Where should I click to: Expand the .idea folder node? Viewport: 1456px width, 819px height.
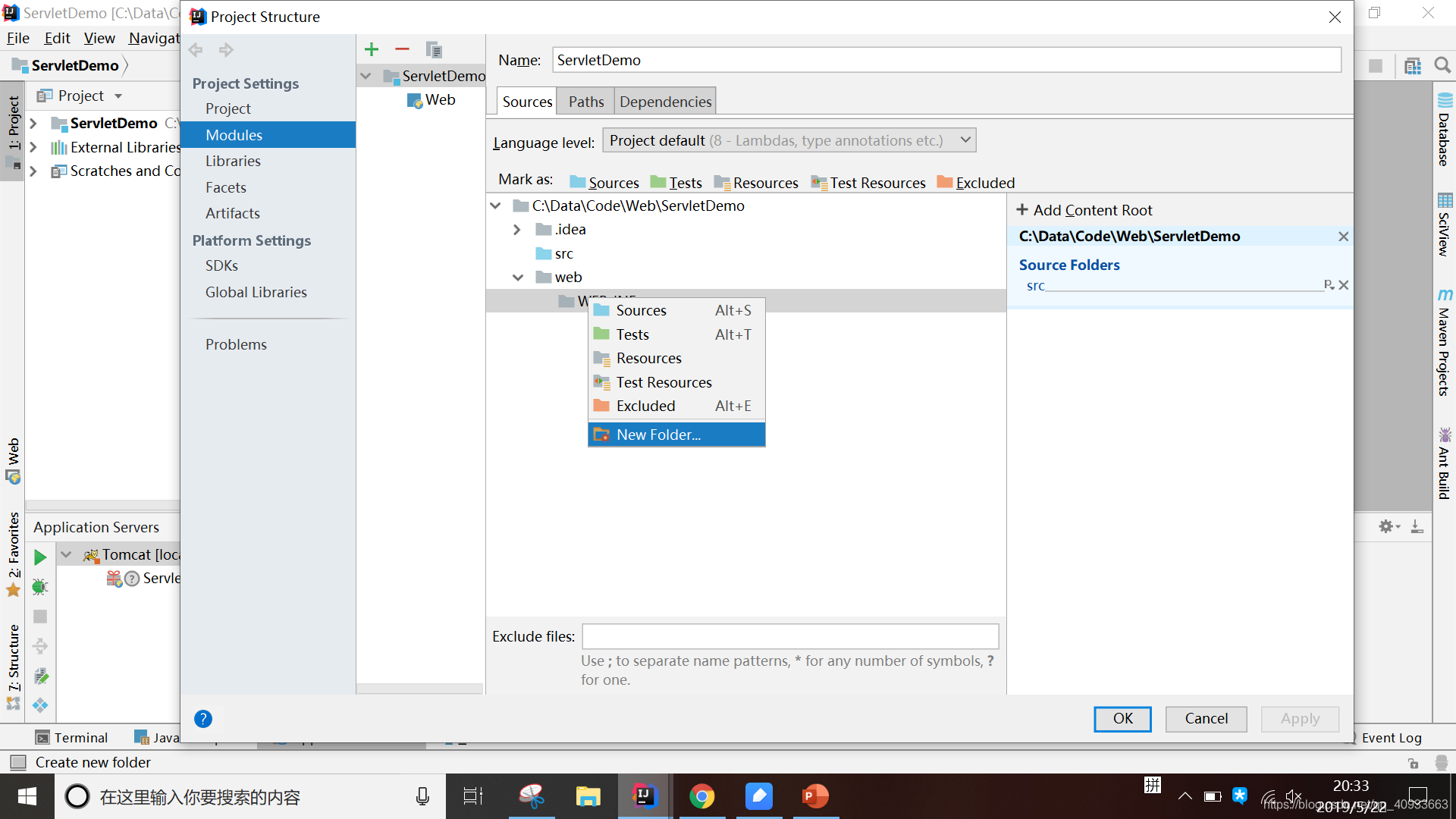tap(517, 230)
